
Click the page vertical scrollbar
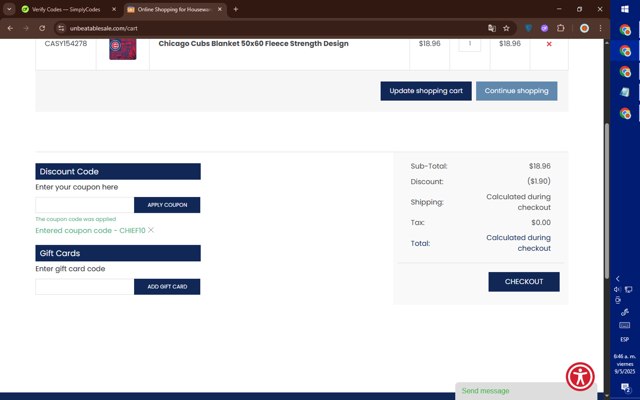click(x=607, y=200)
